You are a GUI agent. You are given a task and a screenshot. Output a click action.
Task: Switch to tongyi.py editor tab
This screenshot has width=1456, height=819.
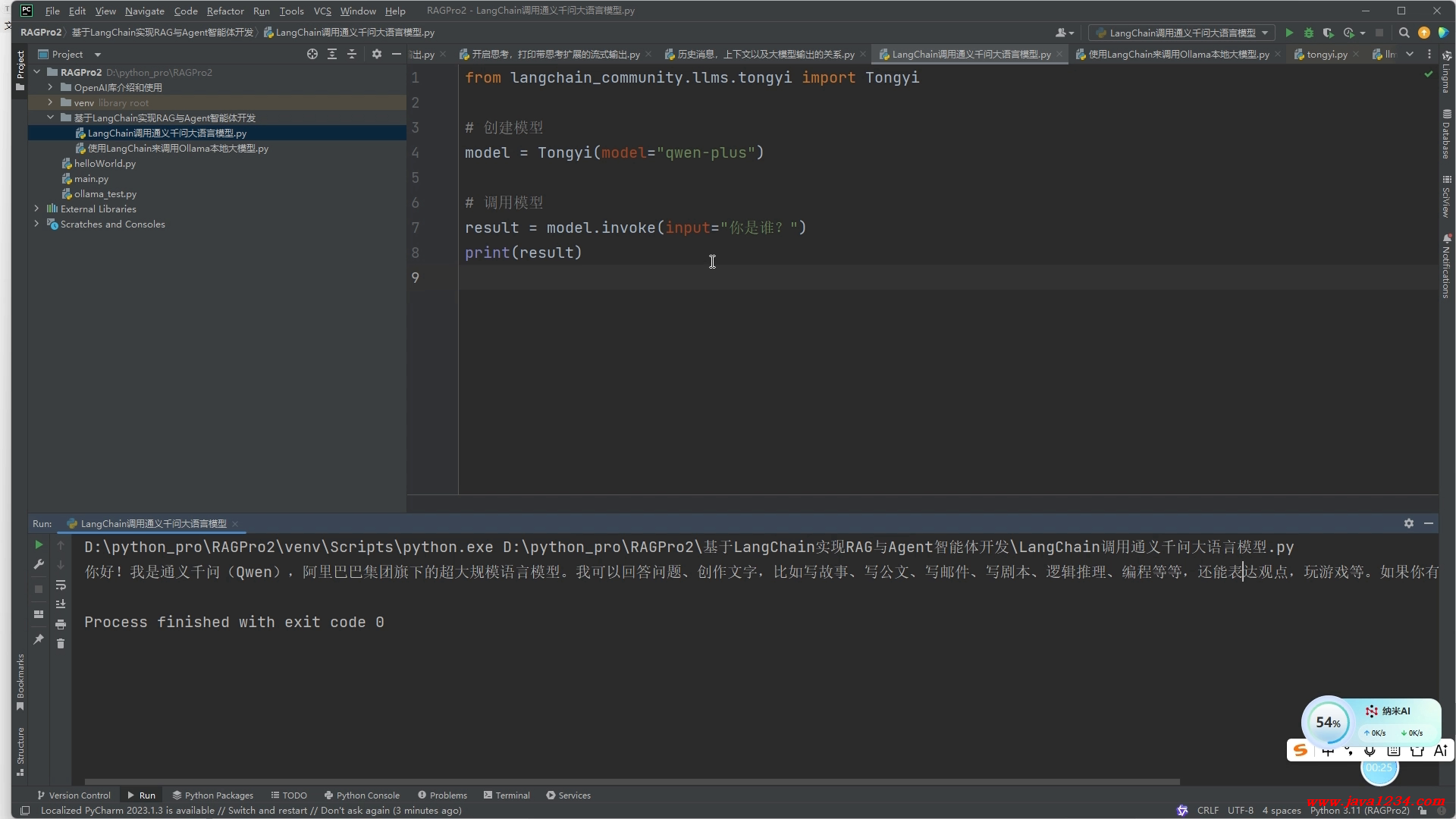click(x=1326, y=54)
